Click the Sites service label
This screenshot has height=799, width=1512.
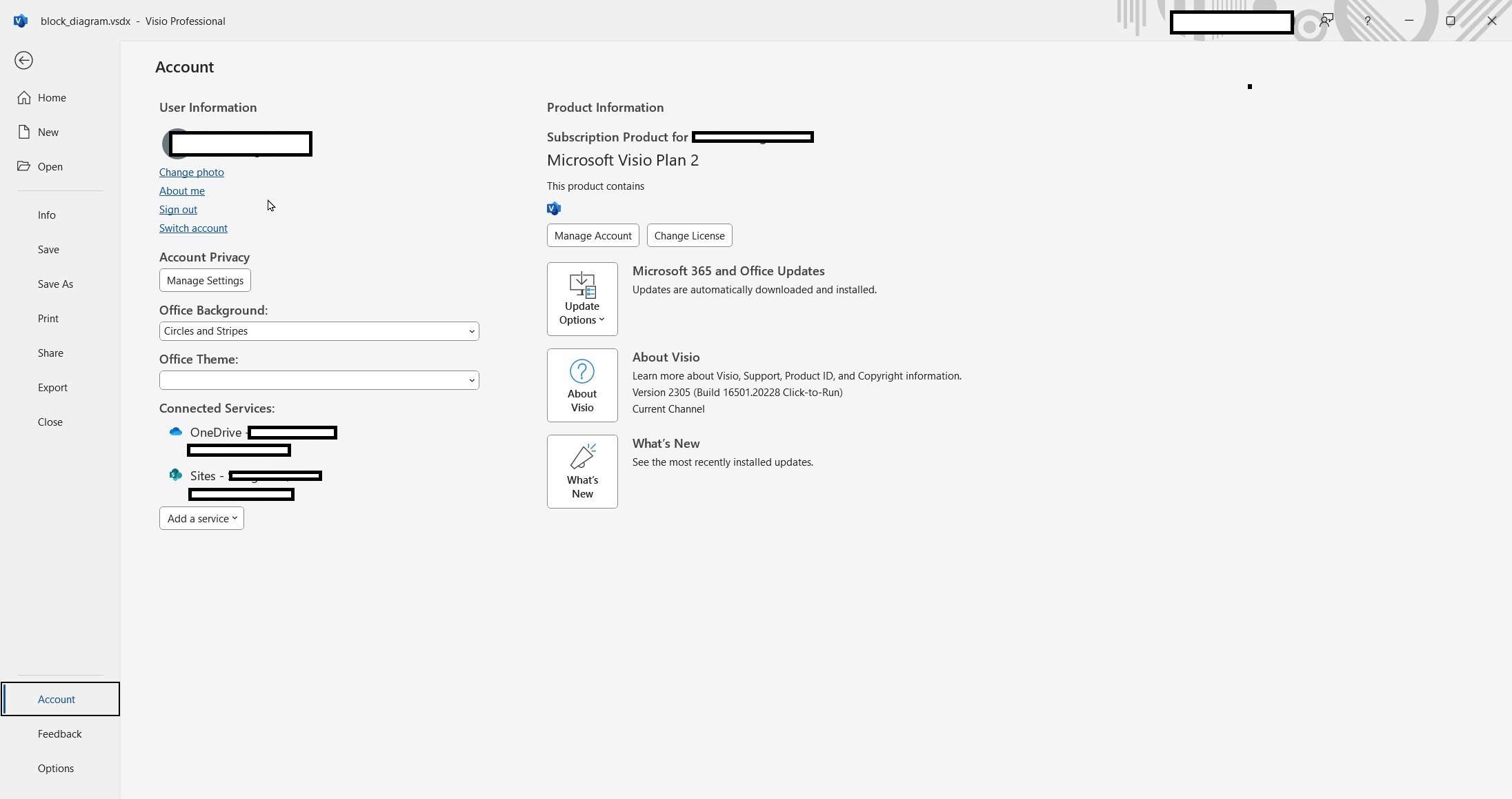203,476
